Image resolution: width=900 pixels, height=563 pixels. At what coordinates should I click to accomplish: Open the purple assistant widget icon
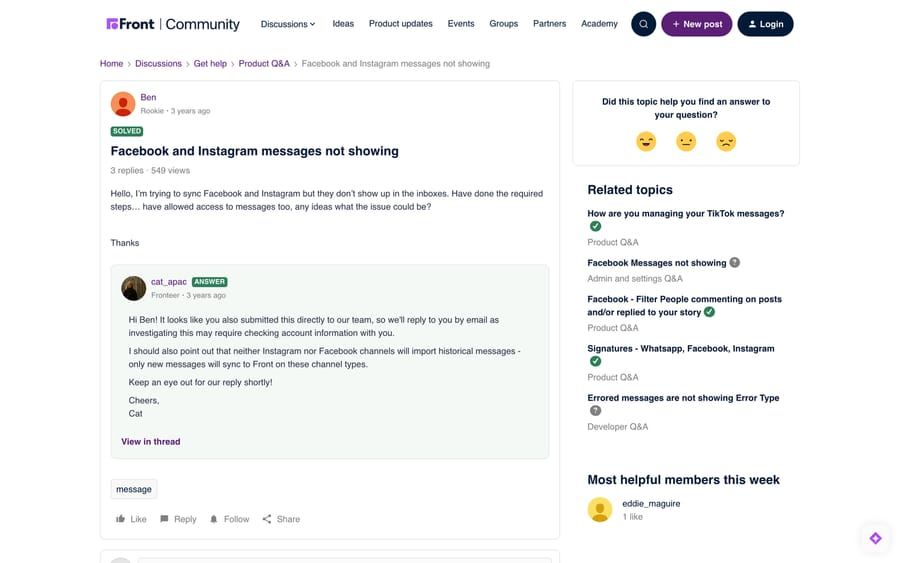coord(875,538)
